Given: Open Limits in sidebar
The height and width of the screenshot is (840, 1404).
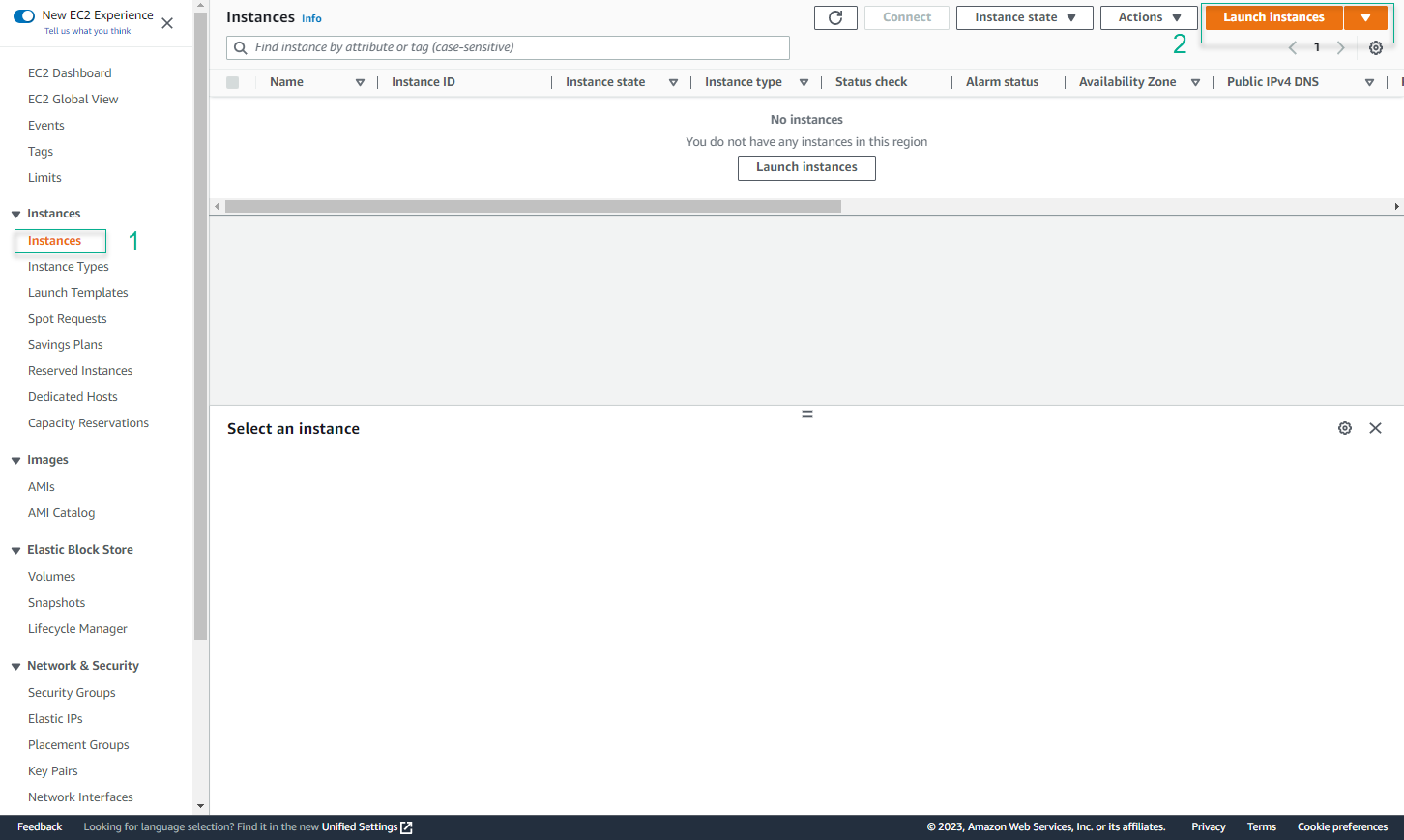Looking at the screenshot, I should pos(44,178).
